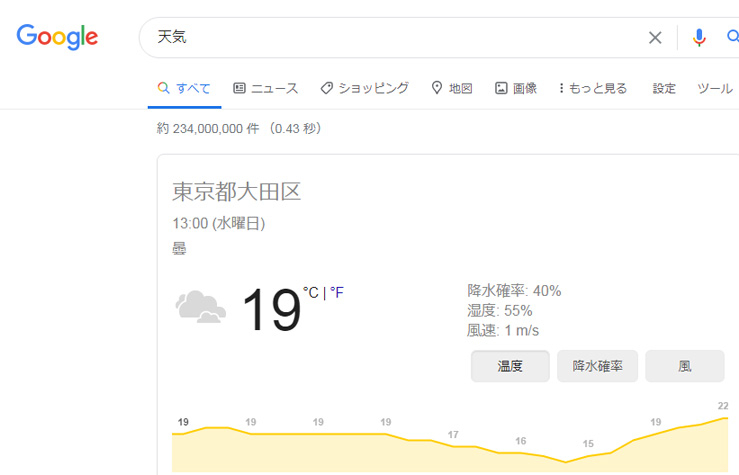Select °C temperature unit
Screen dimensions: 739x475
(311, 293)
